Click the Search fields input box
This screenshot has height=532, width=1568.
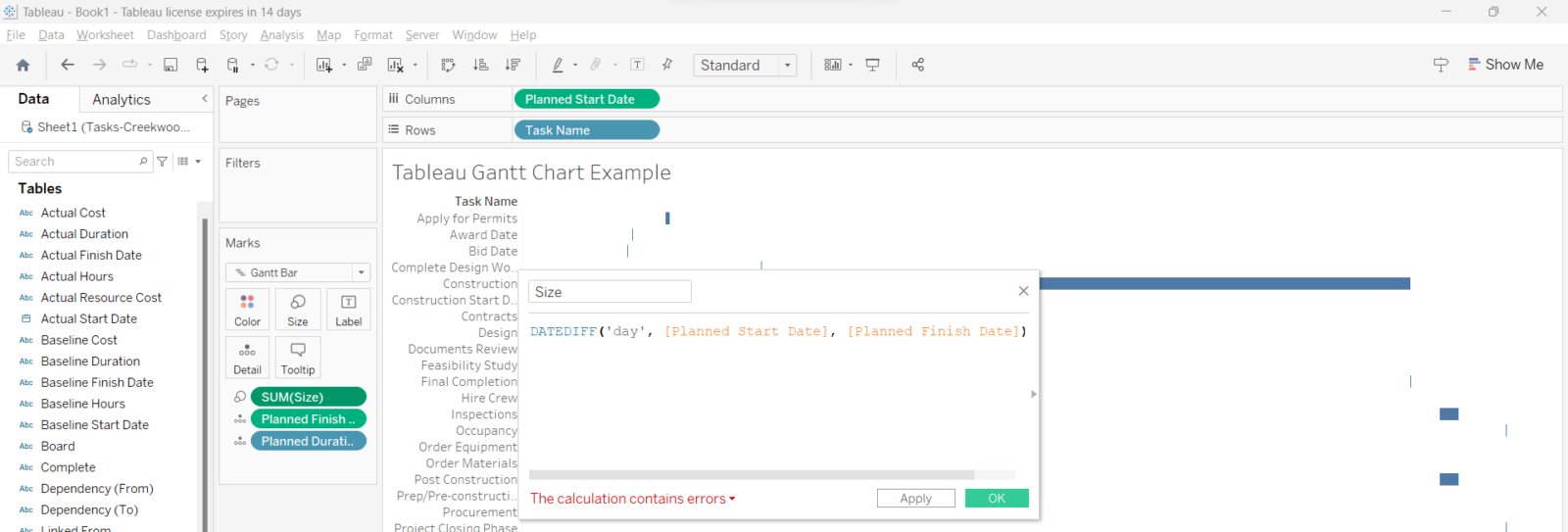point(80,162)
